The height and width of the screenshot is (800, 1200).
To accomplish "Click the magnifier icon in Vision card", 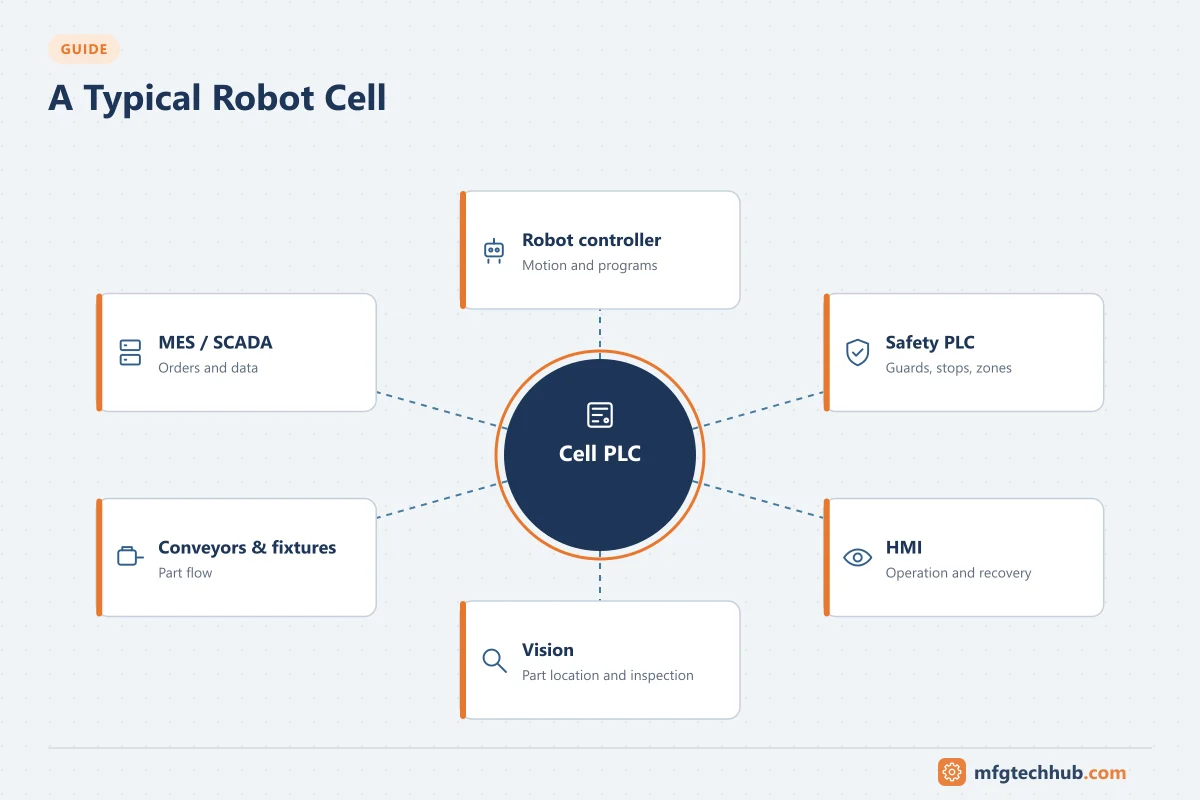I will [494, 660].
